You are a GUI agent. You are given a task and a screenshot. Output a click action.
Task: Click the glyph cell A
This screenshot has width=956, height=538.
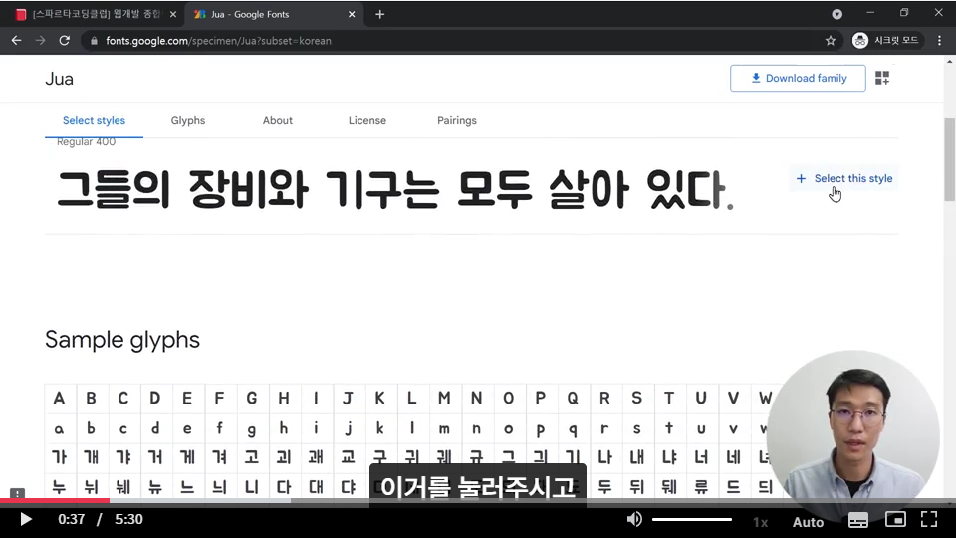pyautogui.click(x=59, y=398)
